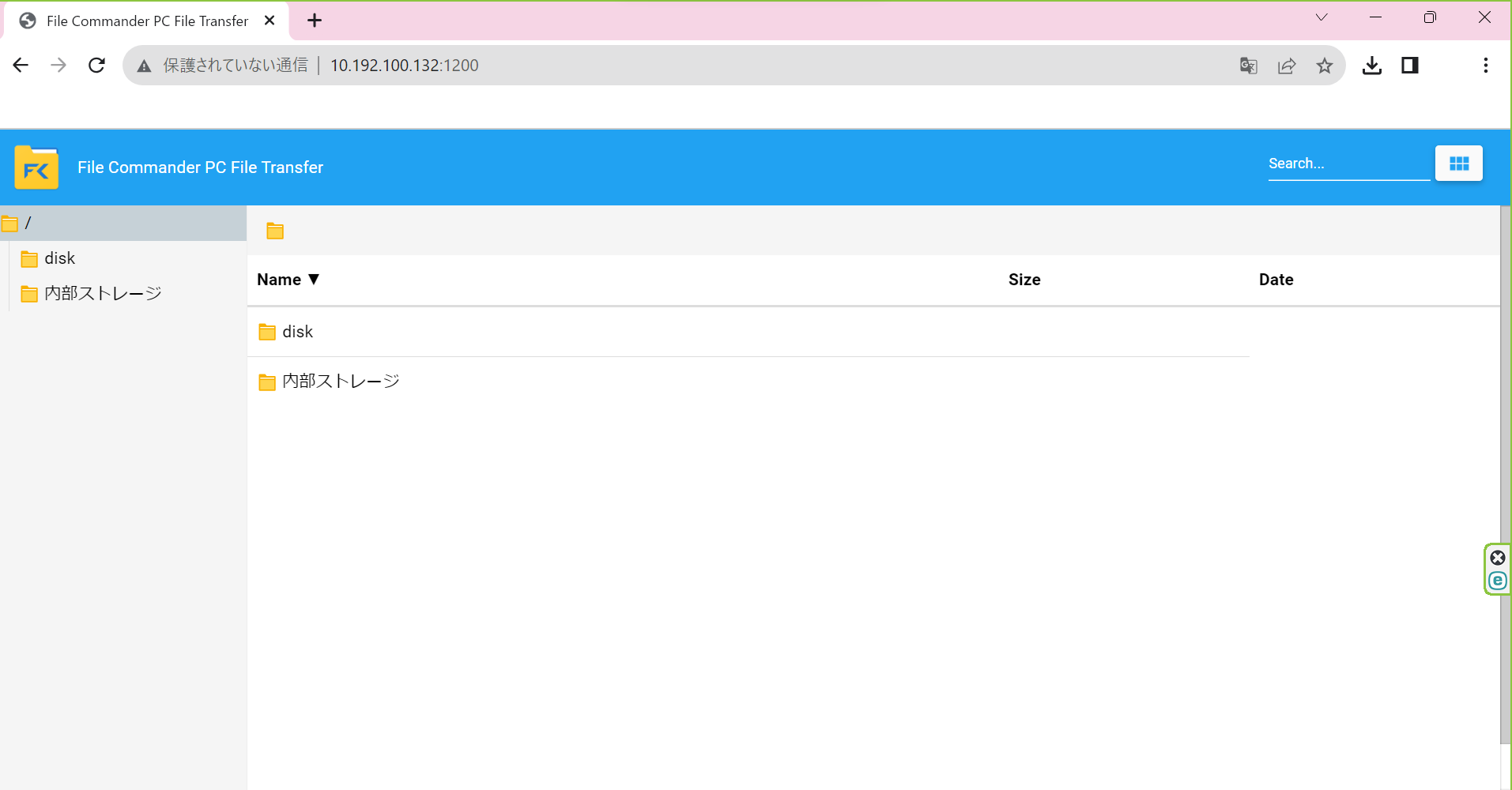1512x790 pixels.
Task: Sort by the Date column header
Action: coord(1276,280)
